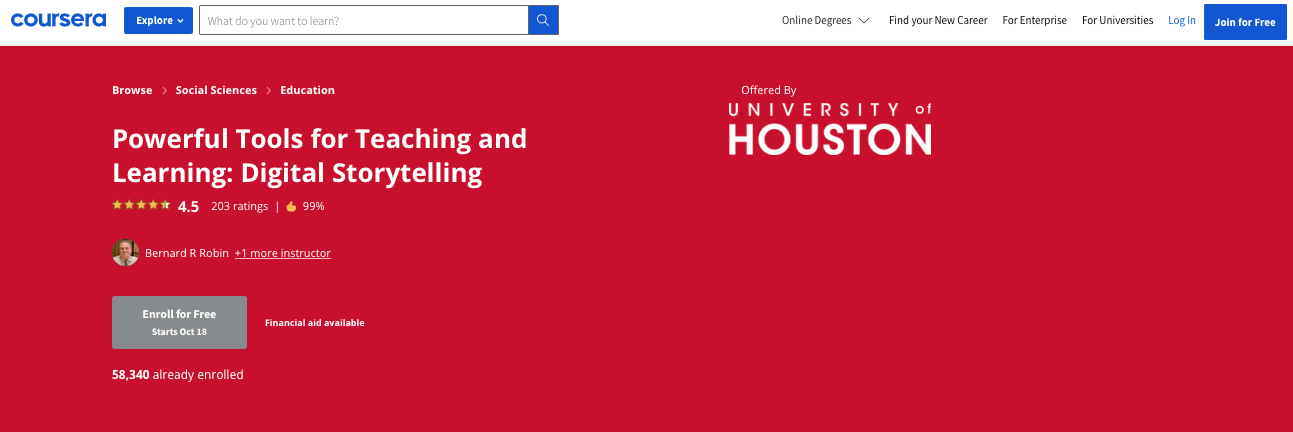The image size is (1293, 432).
Task: Click the magnifier search button
Action: (x=543, y=20)
